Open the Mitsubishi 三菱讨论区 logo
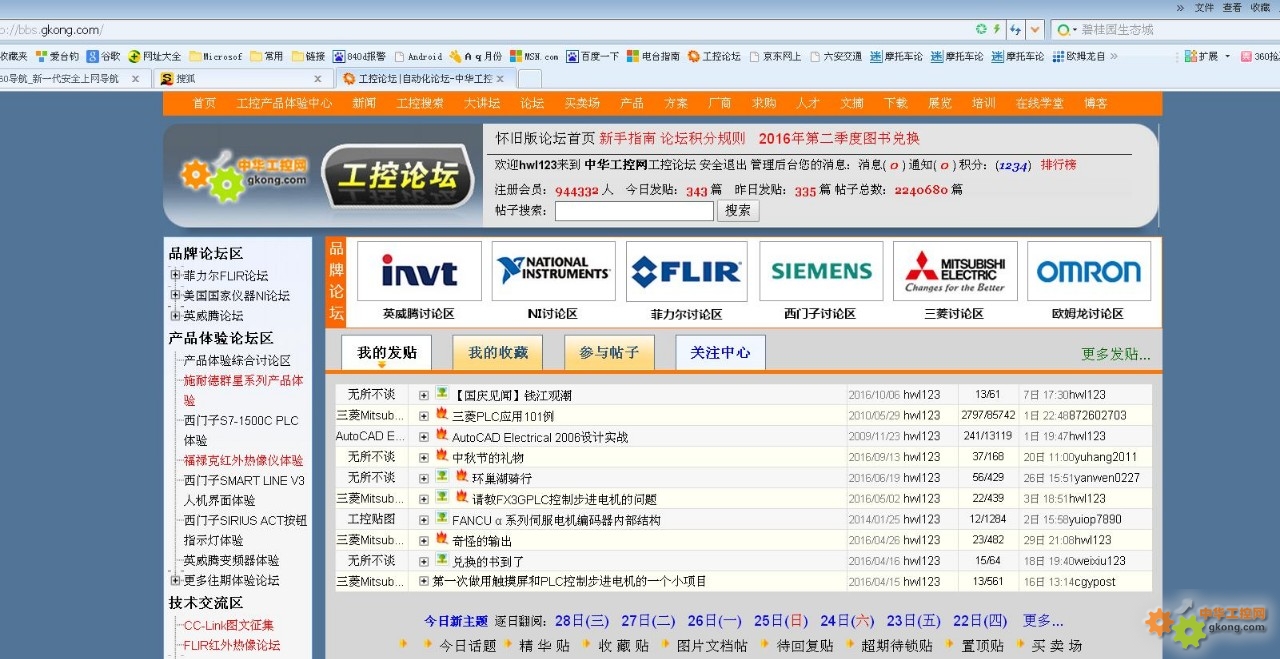 click(955, 271)
